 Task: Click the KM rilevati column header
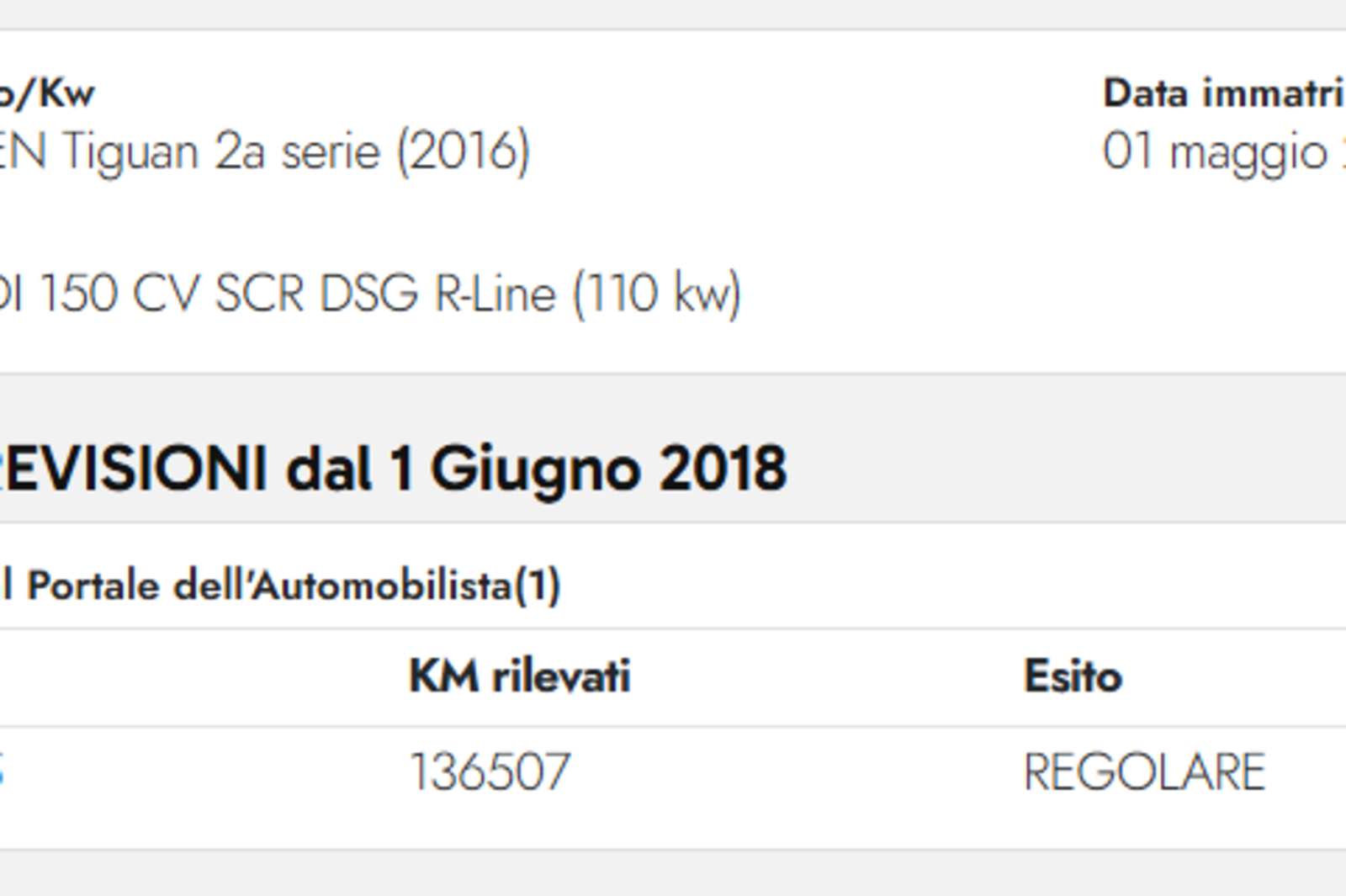coord(519,676)
